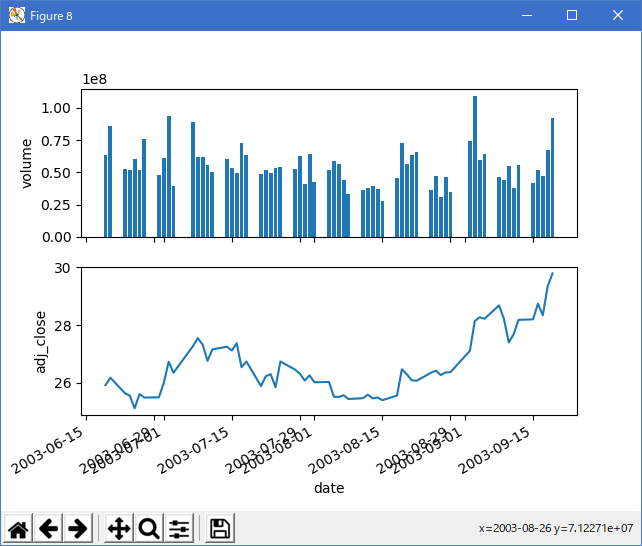Viewport: 642px width, 546px height.
Task: Toggle the Zoom to rectangle tool
Action: point(149,529)
